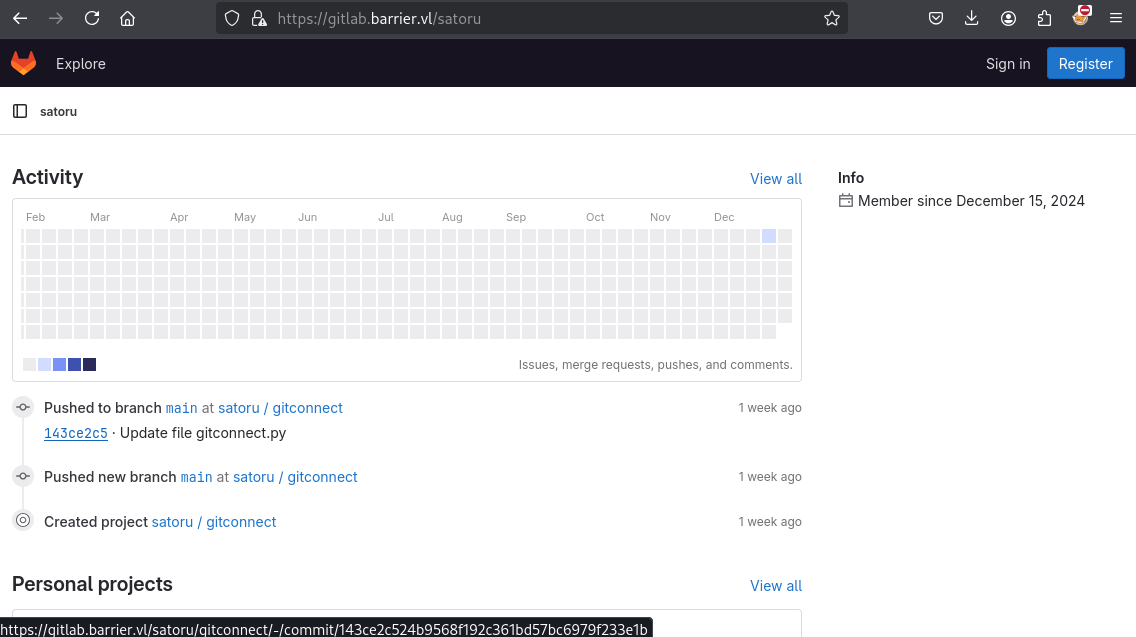Click the Feb month label in calendar
Image resolution: width=1136 pixels, height=637 pixels.
point(36,217)
